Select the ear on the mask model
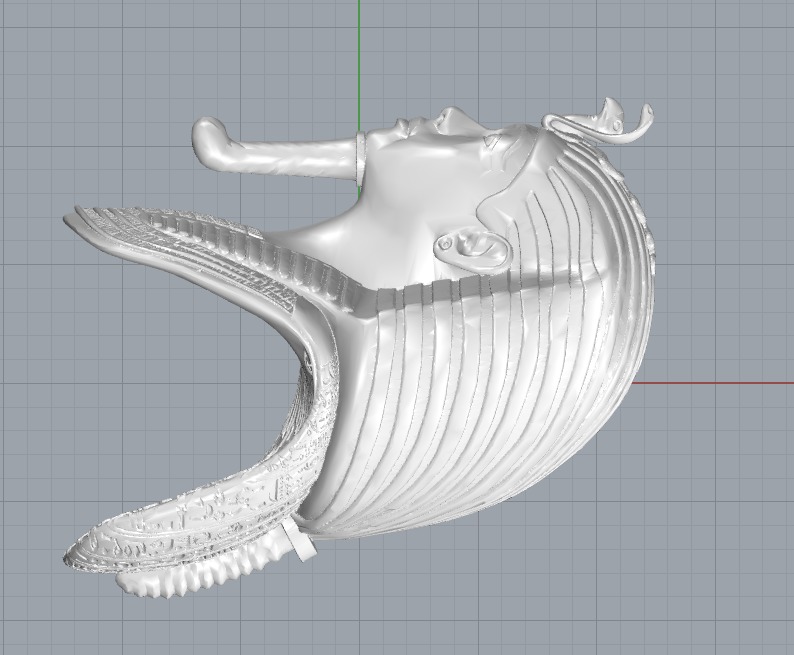This screenshot has height=655, width=794. [x=472, y=248]
